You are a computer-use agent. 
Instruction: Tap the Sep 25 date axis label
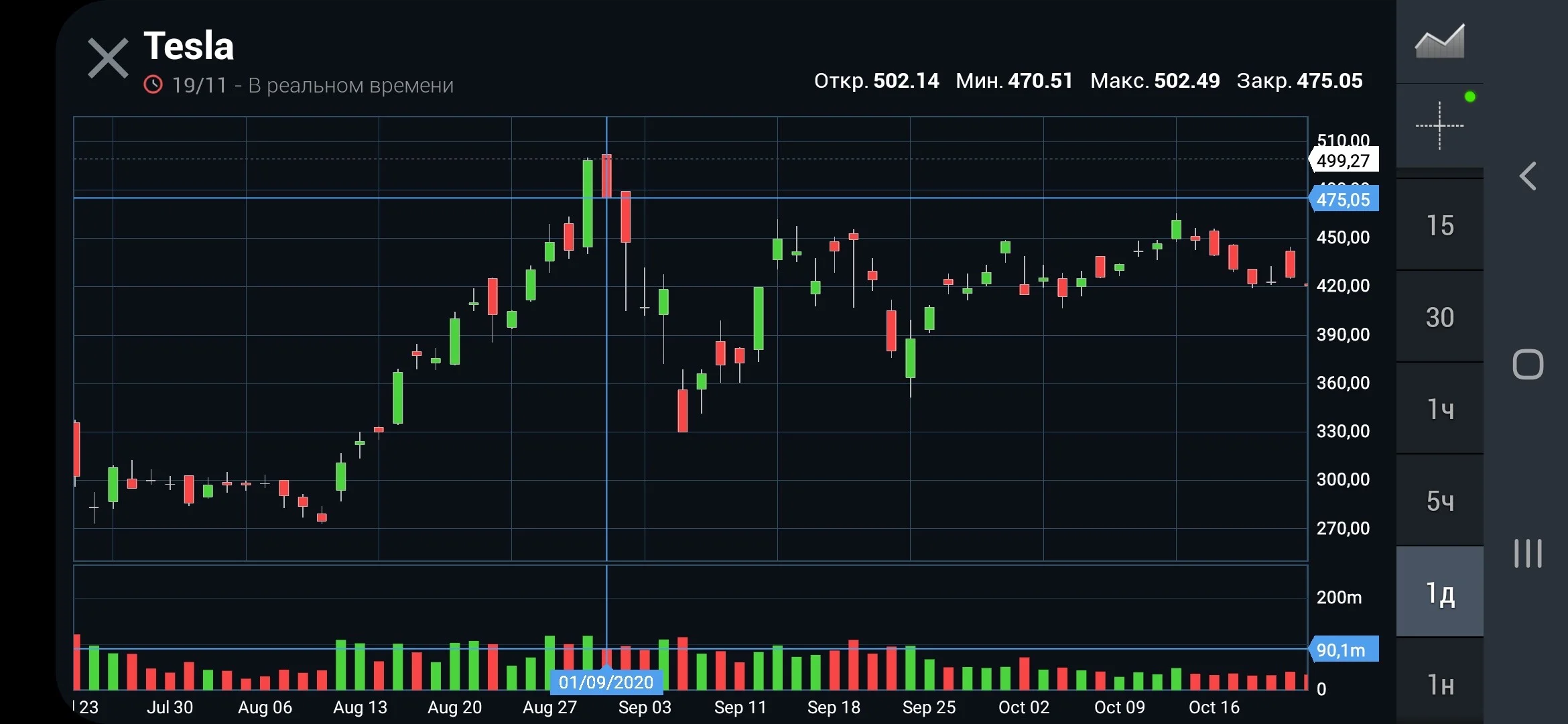tap(929, 707)
